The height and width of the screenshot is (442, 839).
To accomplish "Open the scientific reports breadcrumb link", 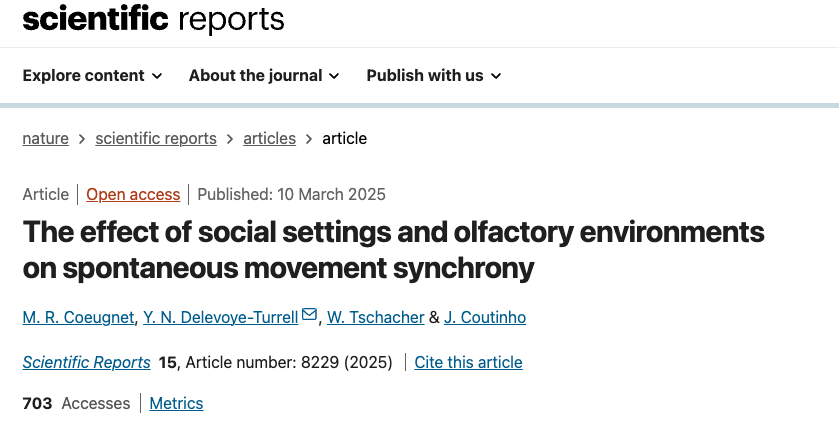I will tap(156, 139).
